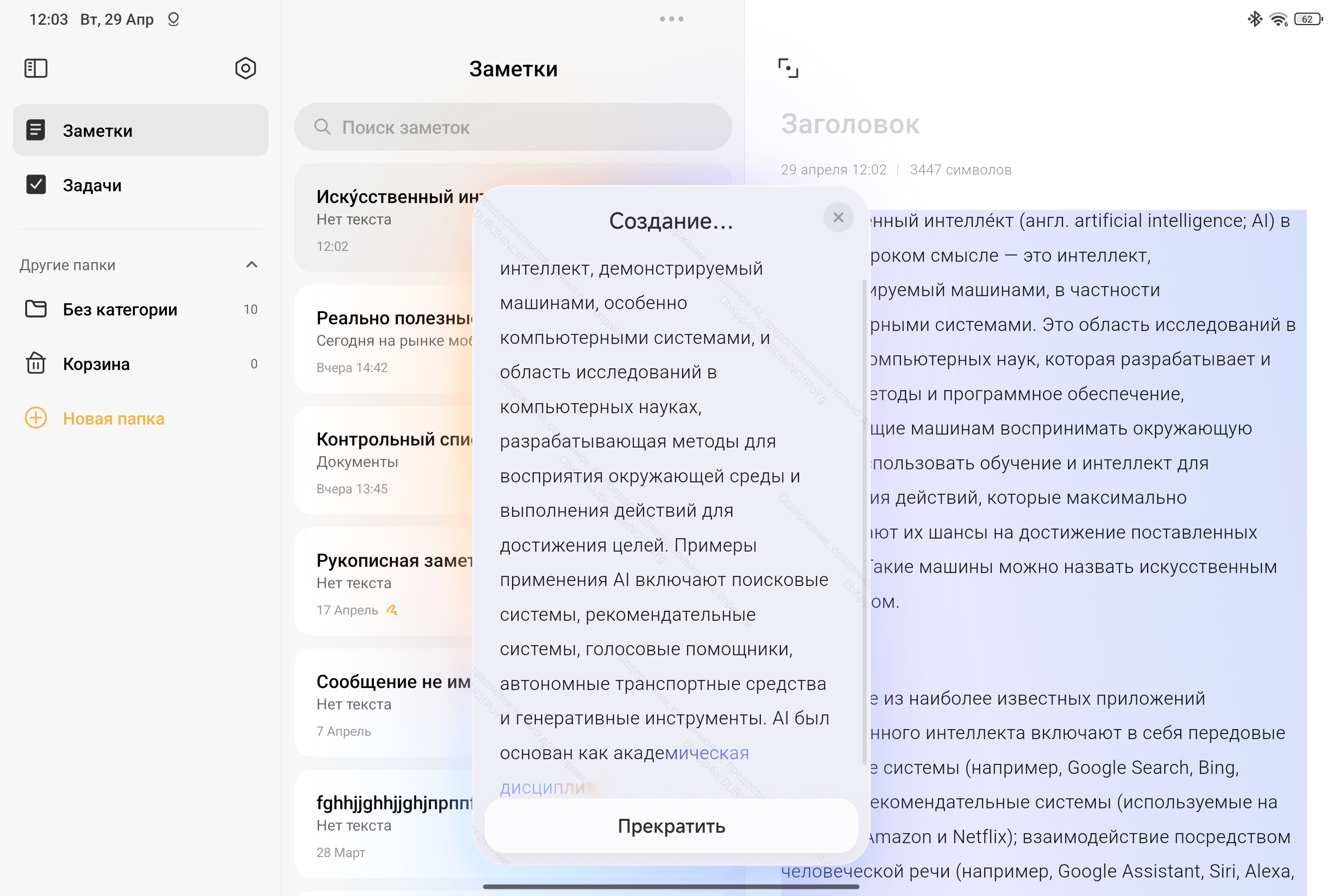This screenshot has height=896, width=1343.
Task: Click the plus icon for Новая папка
Action: tap(35, 418)
